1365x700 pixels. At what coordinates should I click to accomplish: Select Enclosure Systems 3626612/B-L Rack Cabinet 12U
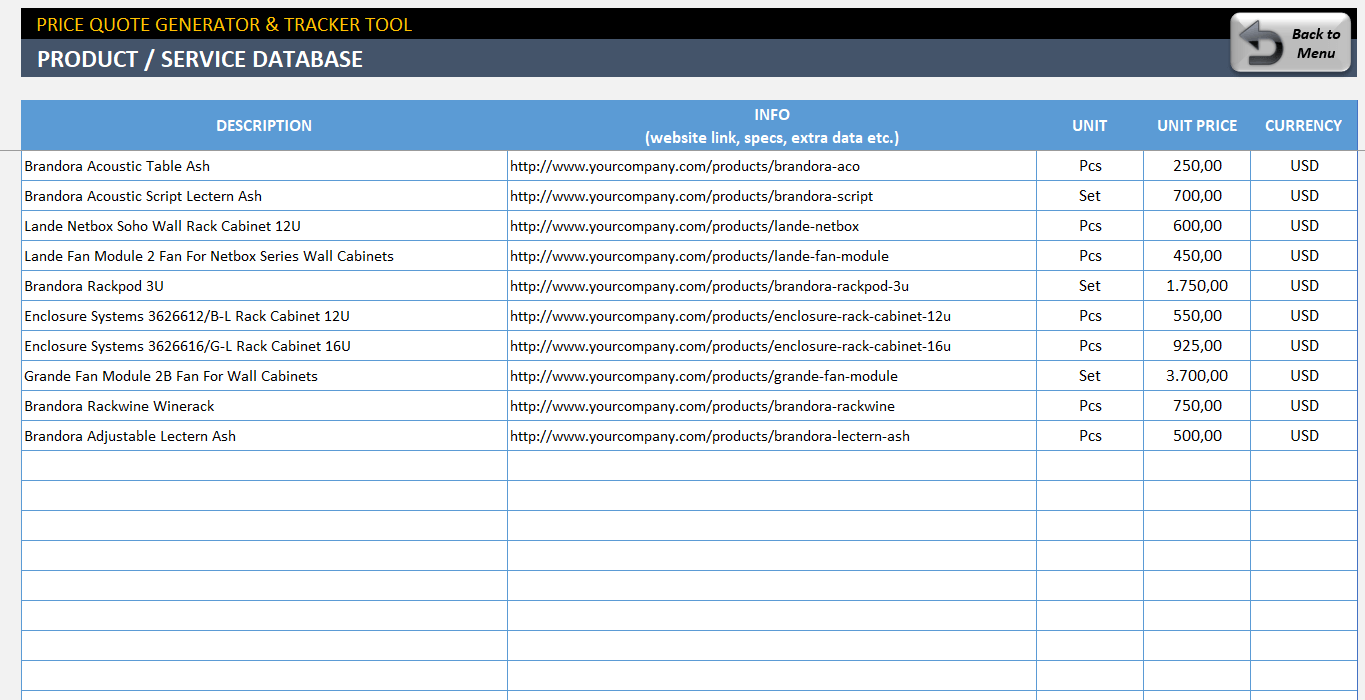click(x=264, y=316)
